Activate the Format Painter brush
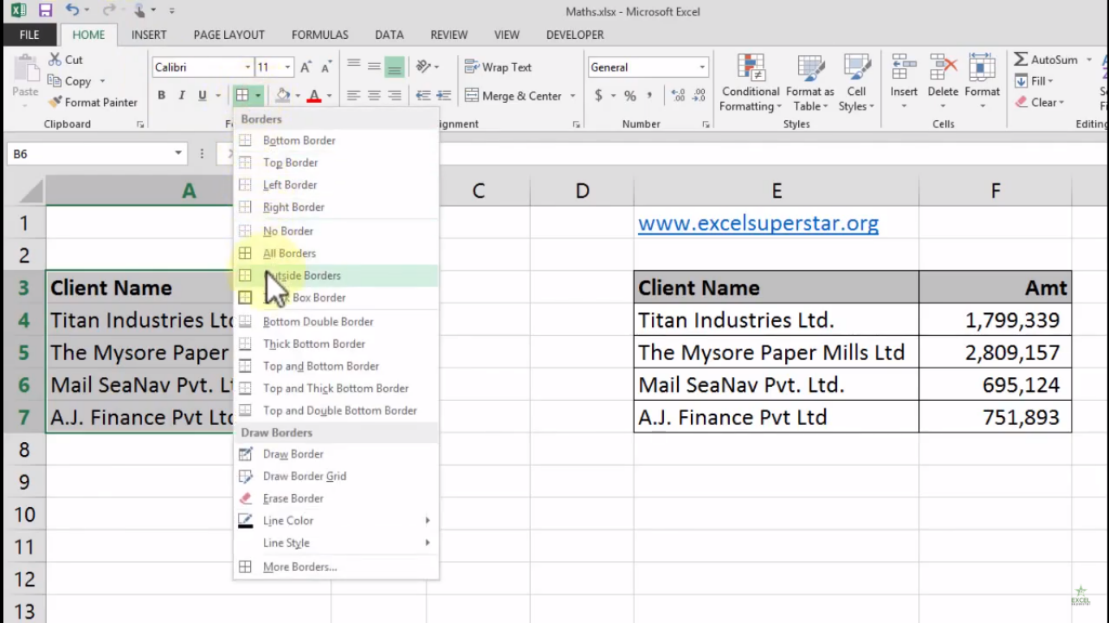The height and width of the screenshot is (623, 1109). pos(93,103)
